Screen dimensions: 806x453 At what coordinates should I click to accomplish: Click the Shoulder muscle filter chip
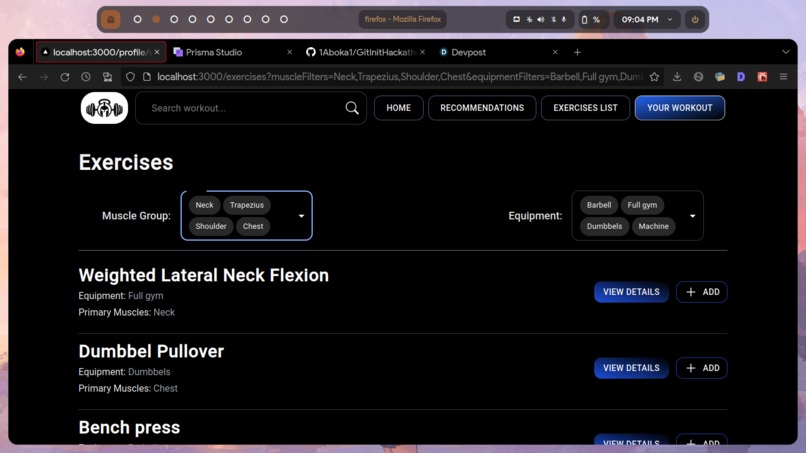click(x=211, y=226)
